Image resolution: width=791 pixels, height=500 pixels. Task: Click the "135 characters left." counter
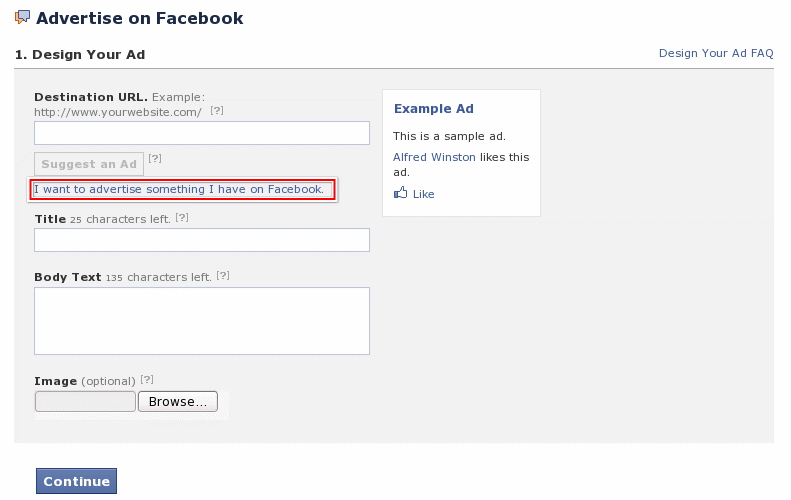(158, 277)
